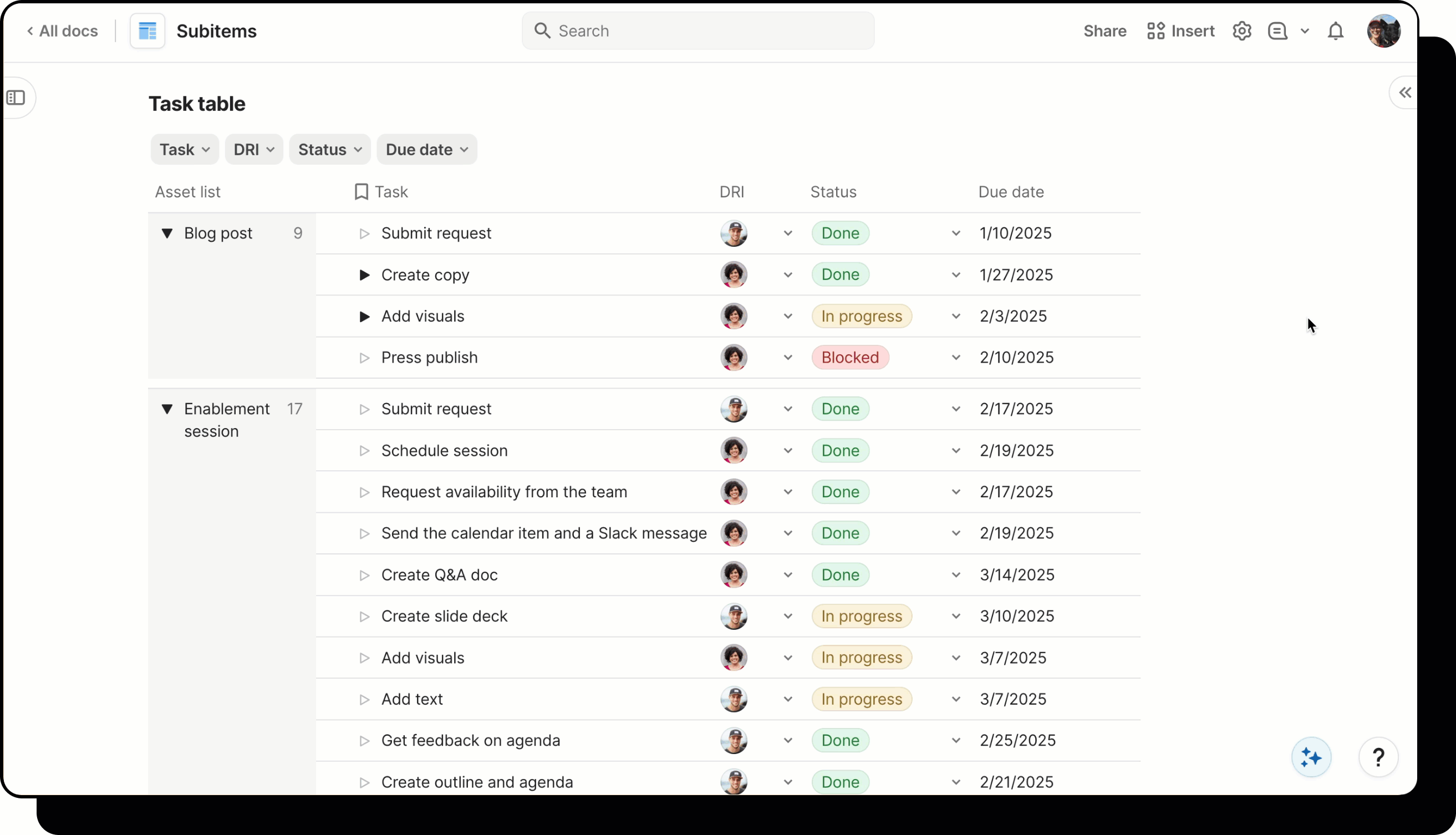Image resolution: width=1456 pixels, height=835 pixels.
Task: Open the settings gear icon
Action: point(1241,31)
